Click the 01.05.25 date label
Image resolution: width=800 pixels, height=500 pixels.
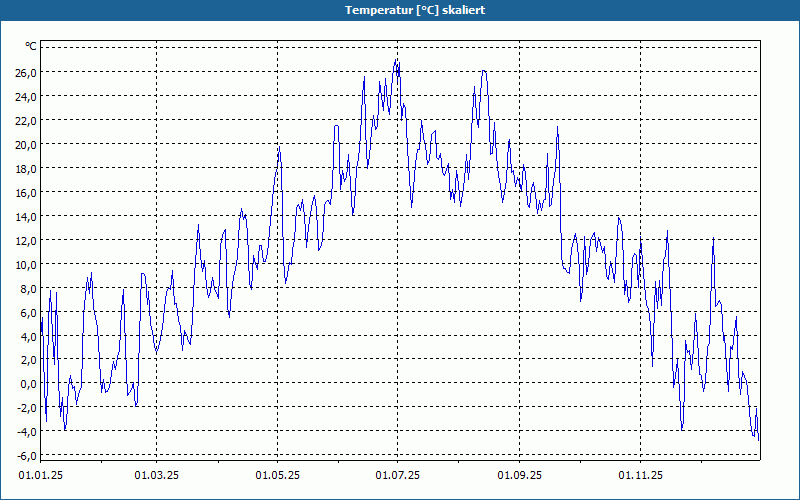click(278, 476)
